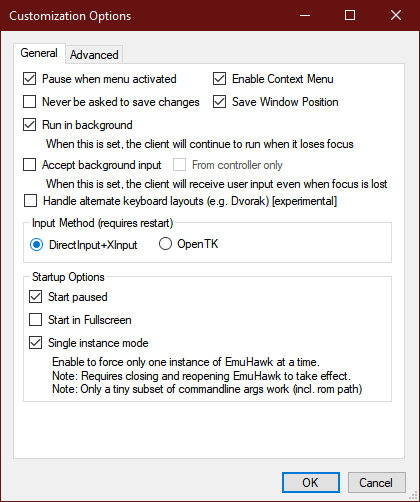
Task: Confirm settings with OK button
Action: pyautogui.click(x=311, y=482)
